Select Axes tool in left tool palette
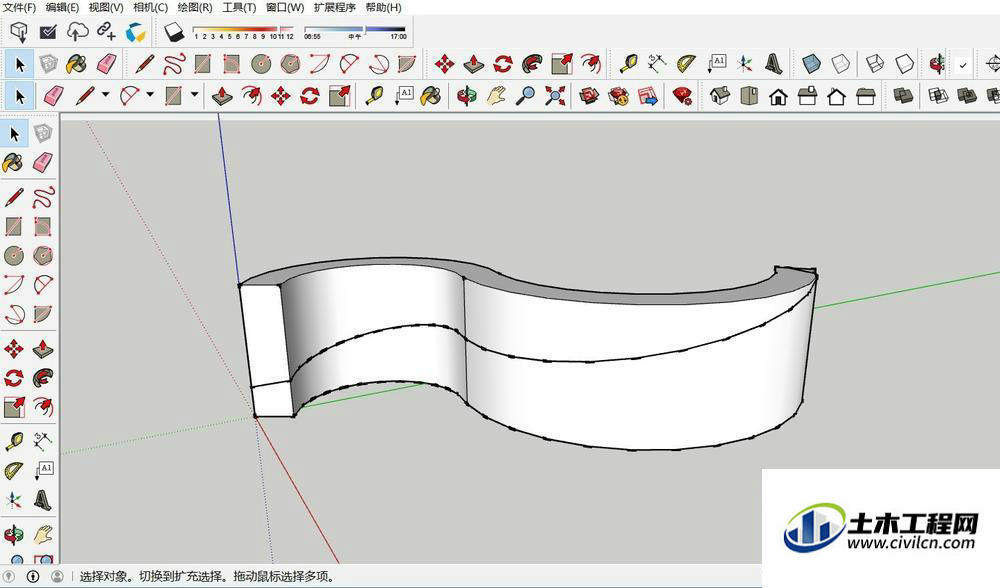 [x=13, y=500]
